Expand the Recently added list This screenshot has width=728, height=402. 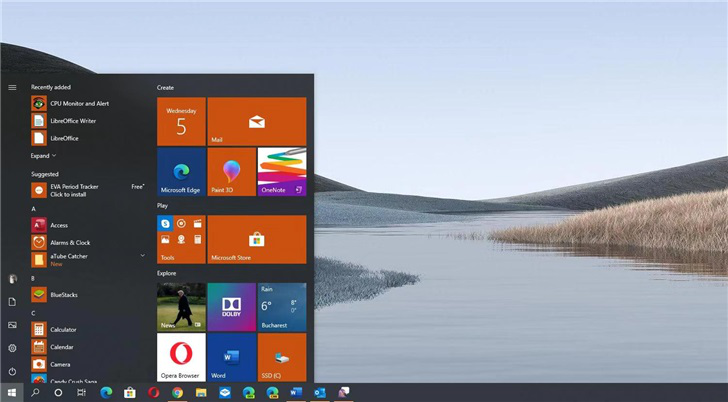(43, 156)
